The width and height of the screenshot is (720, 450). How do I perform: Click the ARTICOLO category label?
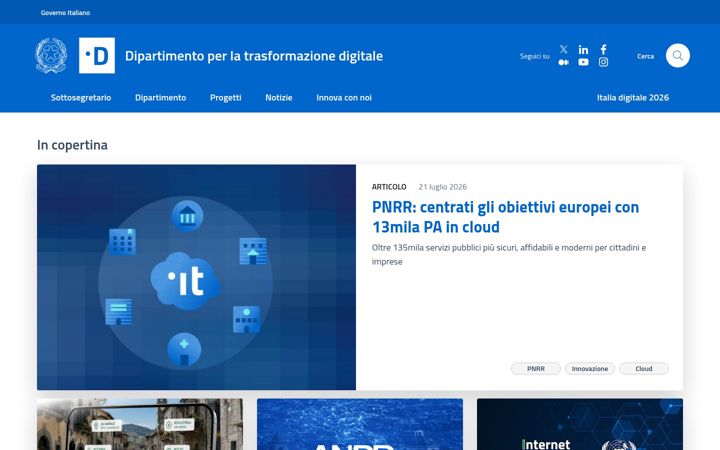(x=389, y=187)
